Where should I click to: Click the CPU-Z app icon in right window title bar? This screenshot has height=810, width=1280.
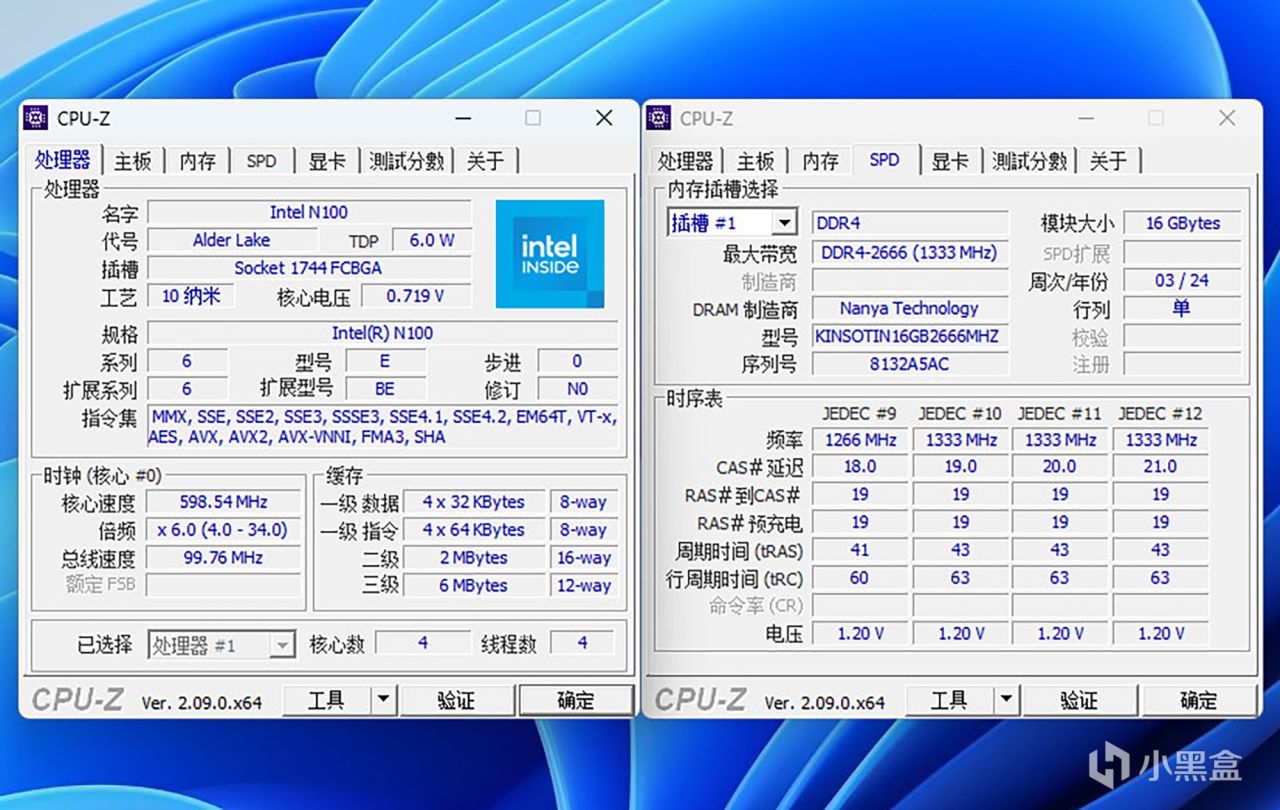pos(658,118)
